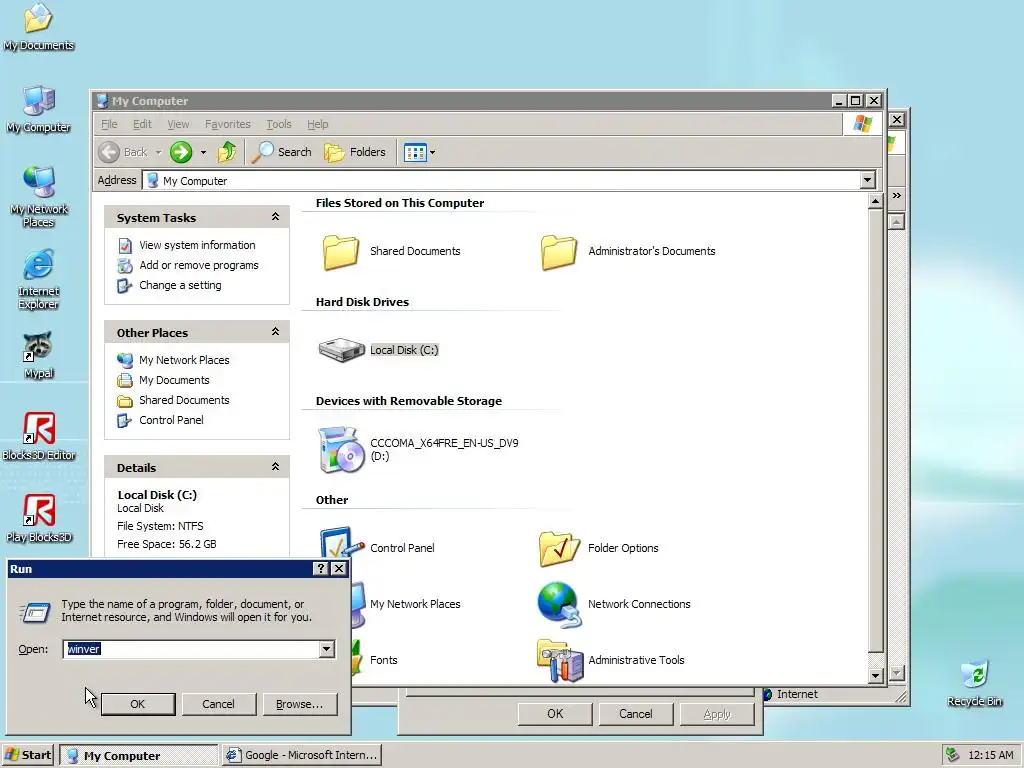Image resolution: width=1024 pixels, height=768 pixels.
Task: Expand the Run dialog Open dropdown
Action: (x=327, y=649)
